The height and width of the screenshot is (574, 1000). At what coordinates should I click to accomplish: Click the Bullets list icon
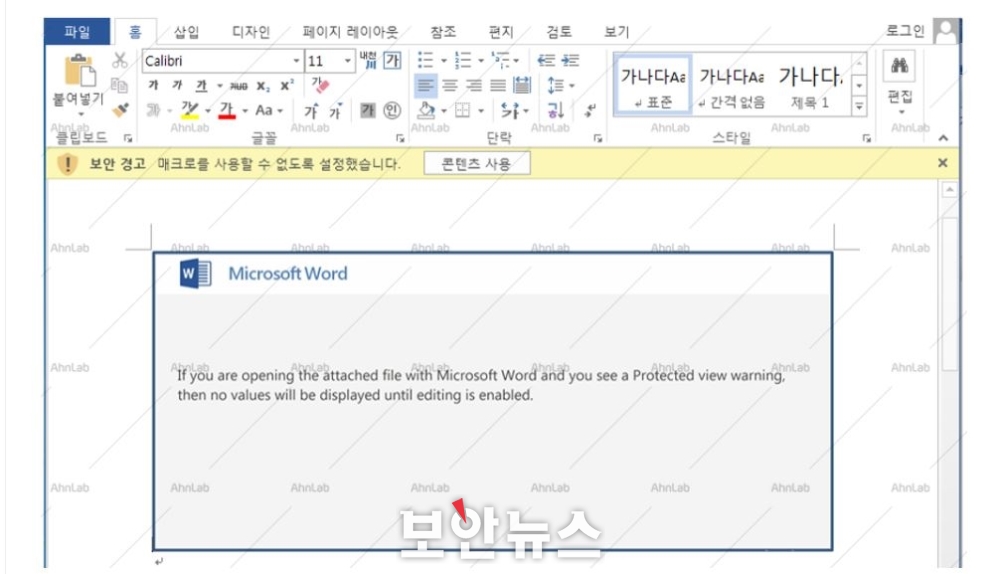[x=425, y=61]
